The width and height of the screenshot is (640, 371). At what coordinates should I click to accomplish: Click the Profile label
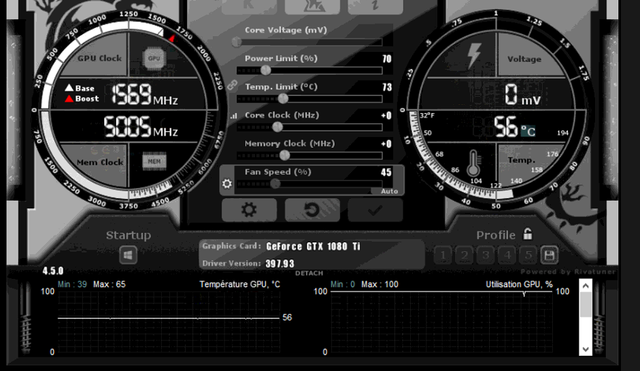coord(496,235)
